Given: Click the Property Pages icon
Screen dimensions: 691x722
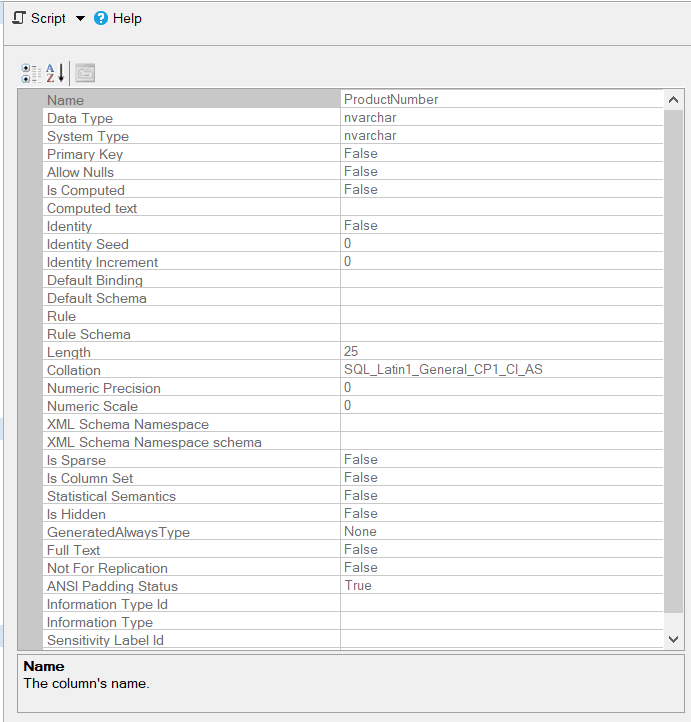Looking at the screenshot, I should [x=85, y=73].
